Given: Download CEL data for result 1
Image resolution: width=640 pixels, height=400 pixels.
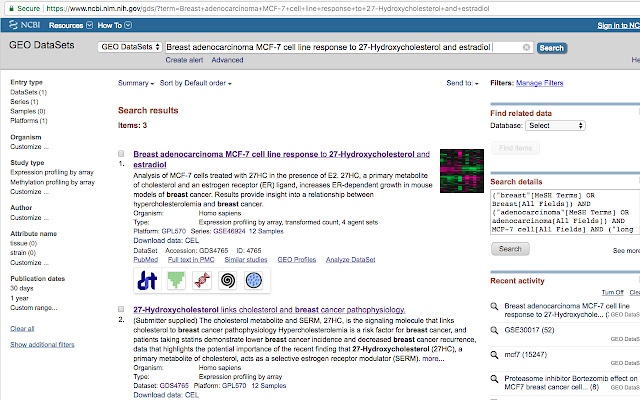Looking at the screenshot, I should tap(192, 240).
